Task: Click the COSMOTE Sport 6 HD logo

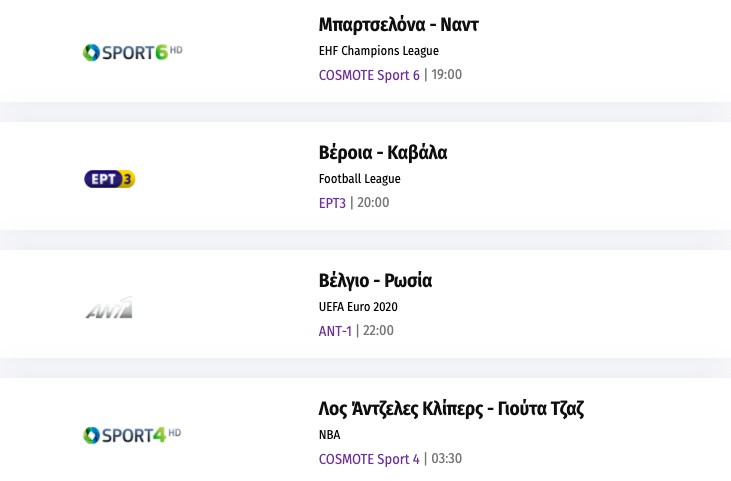Action: pyautogui.click(x=132, y=51)
